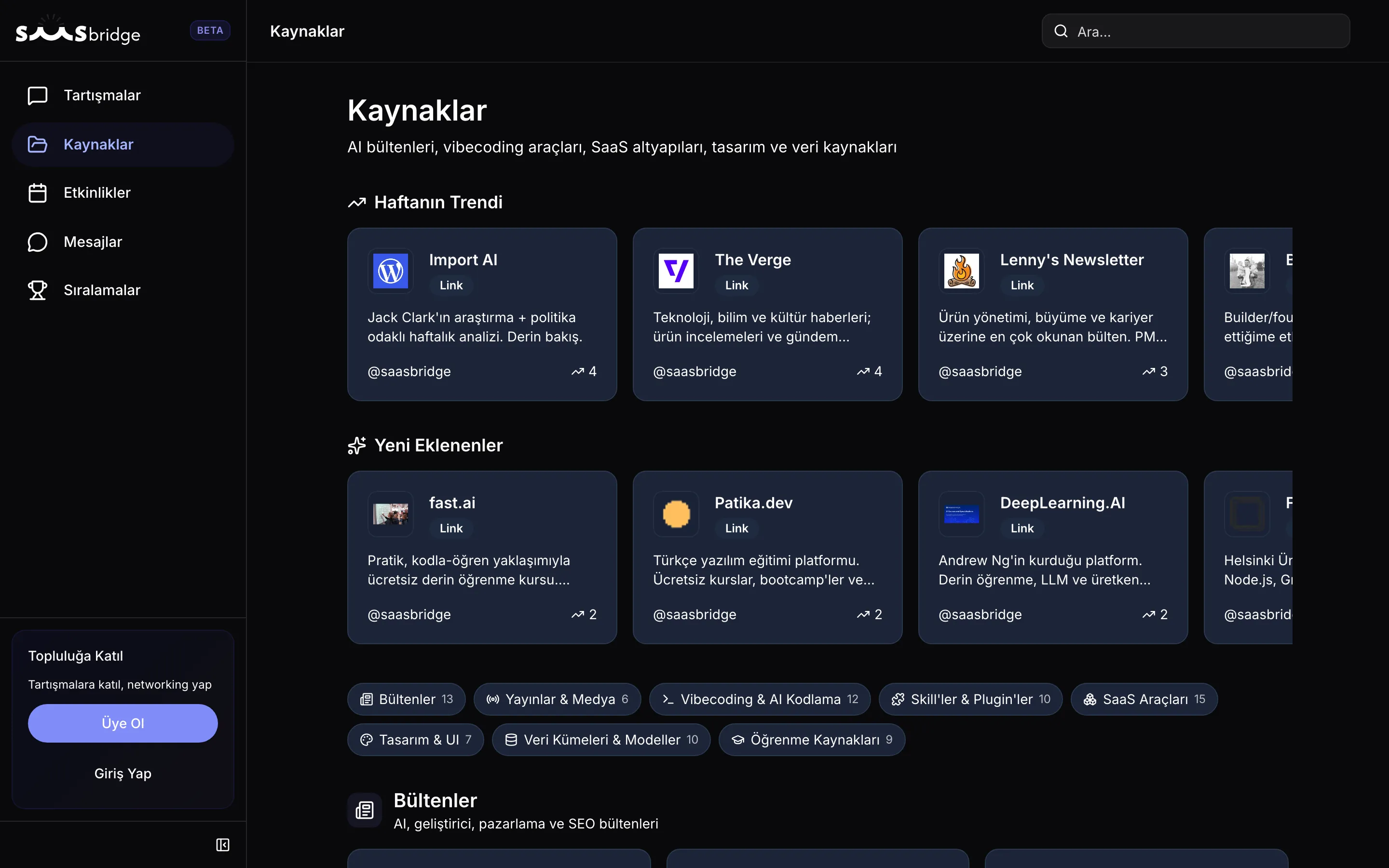Click the Tartışmalar chat bubble icon
This screenshot has height=868, width=1389.
click(38, 95)
